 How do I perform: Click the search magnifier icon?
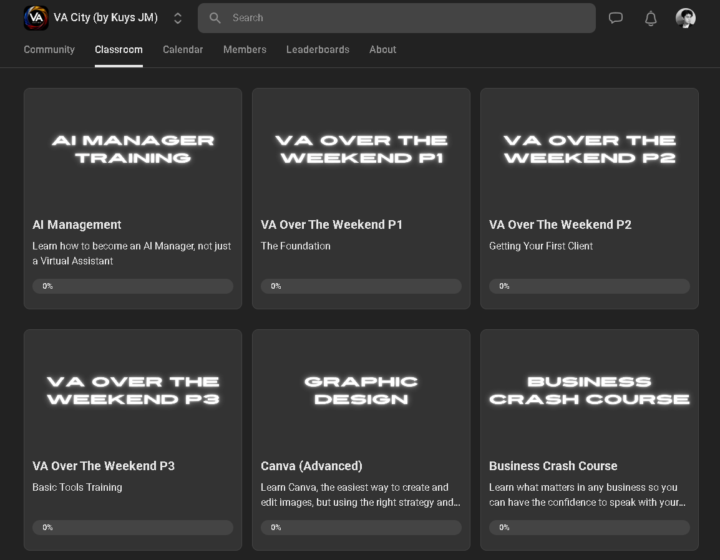[x=215, y=18]
